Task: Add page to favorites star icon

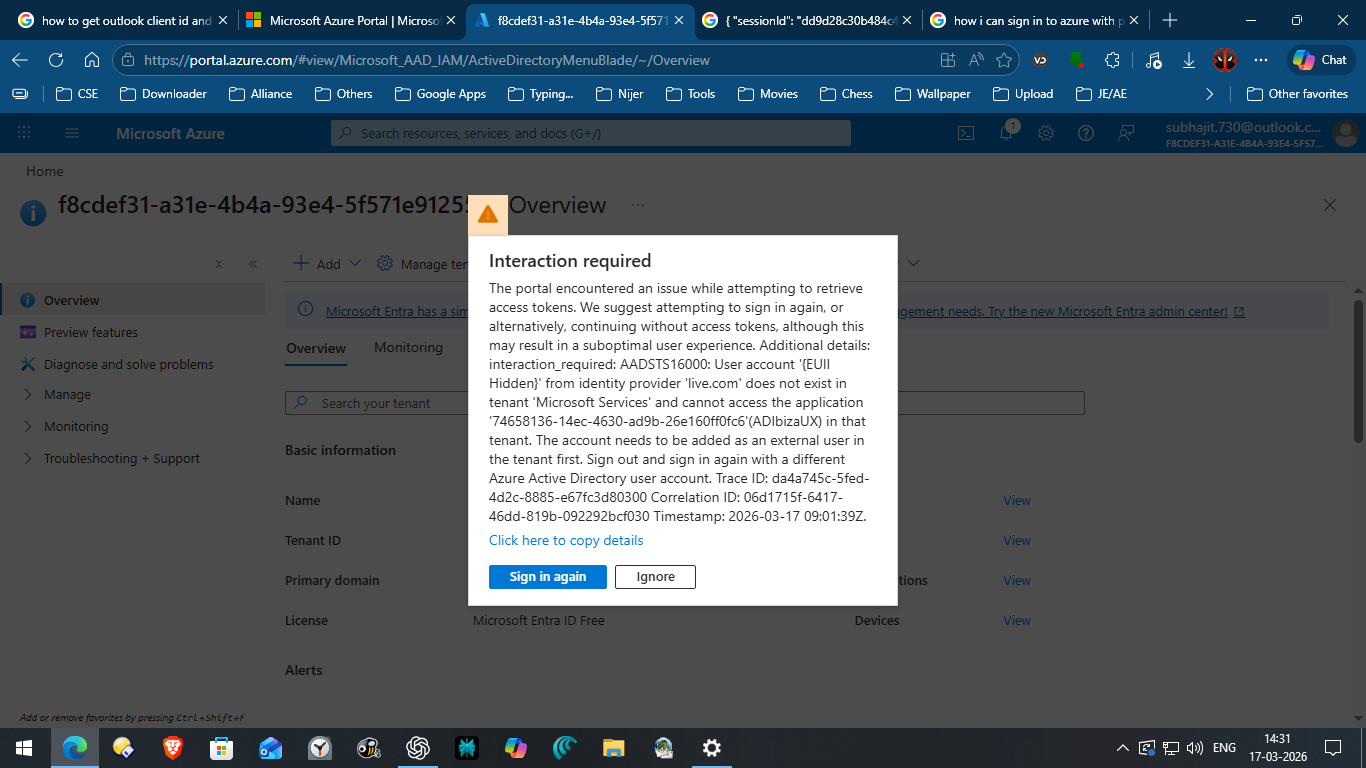Action: (x=1004, y=60)
